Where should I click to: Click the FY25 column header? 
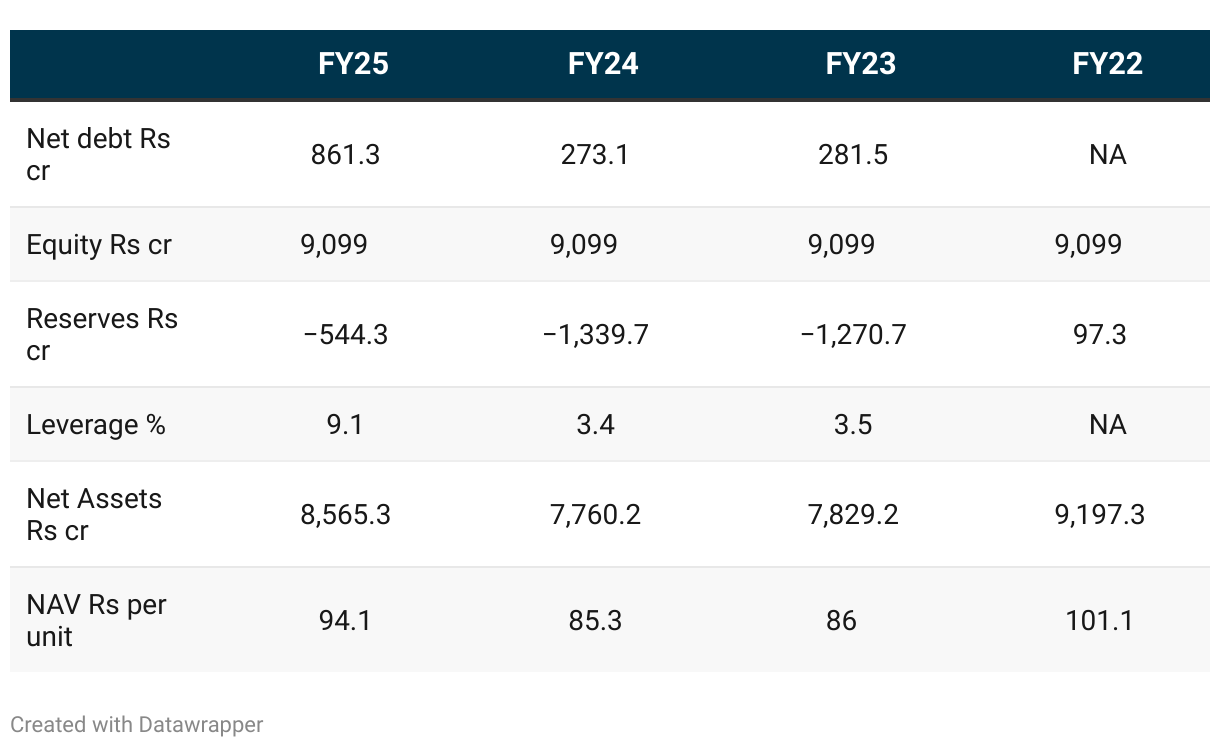point(353,64)
